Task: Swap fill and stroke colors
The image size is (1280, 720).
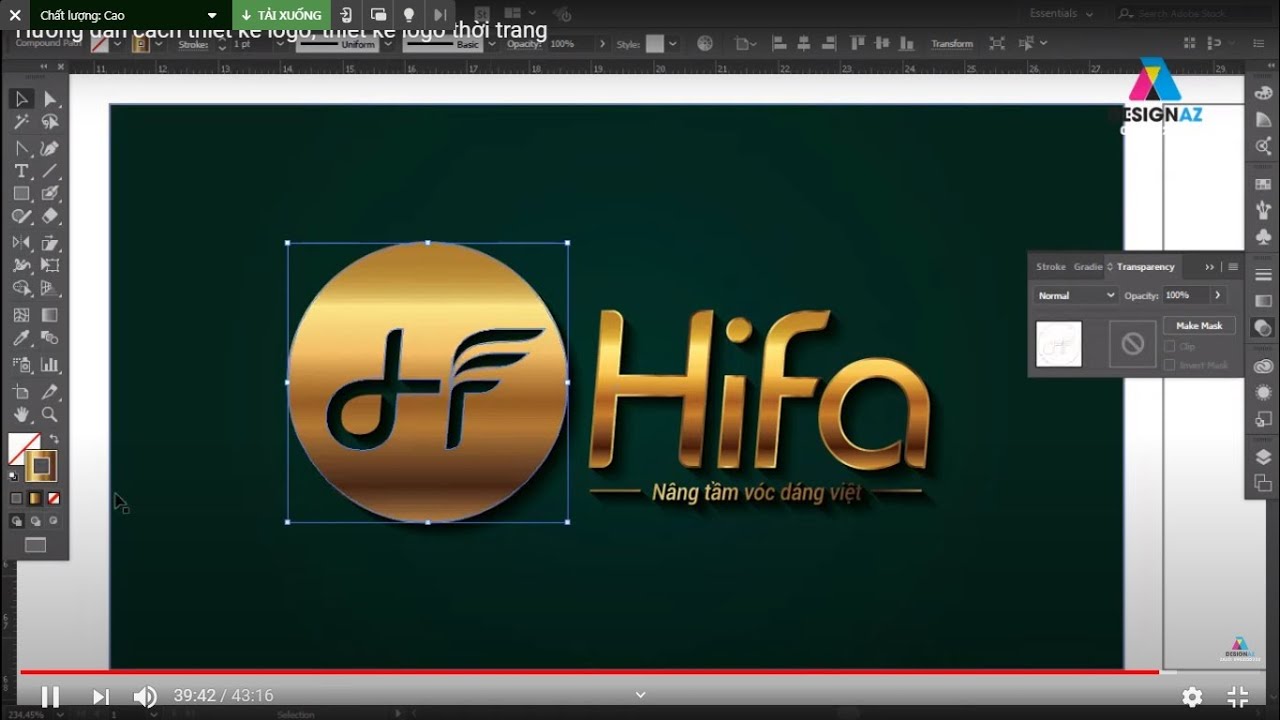Action: click(x=53, y=439)
